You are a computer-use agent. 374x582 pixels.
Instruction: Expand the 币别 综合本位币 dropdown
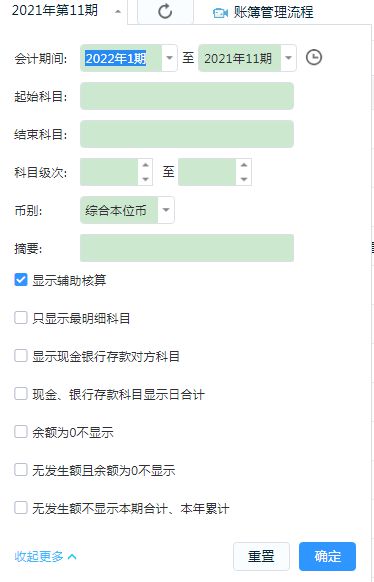coord(166,210)
